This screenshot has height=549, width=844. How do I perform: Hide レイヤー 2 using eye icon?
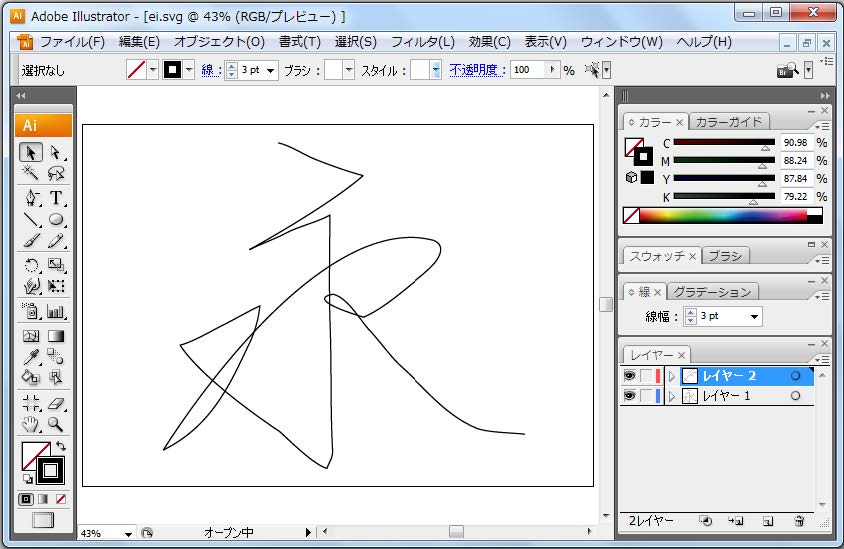[629, 376]
